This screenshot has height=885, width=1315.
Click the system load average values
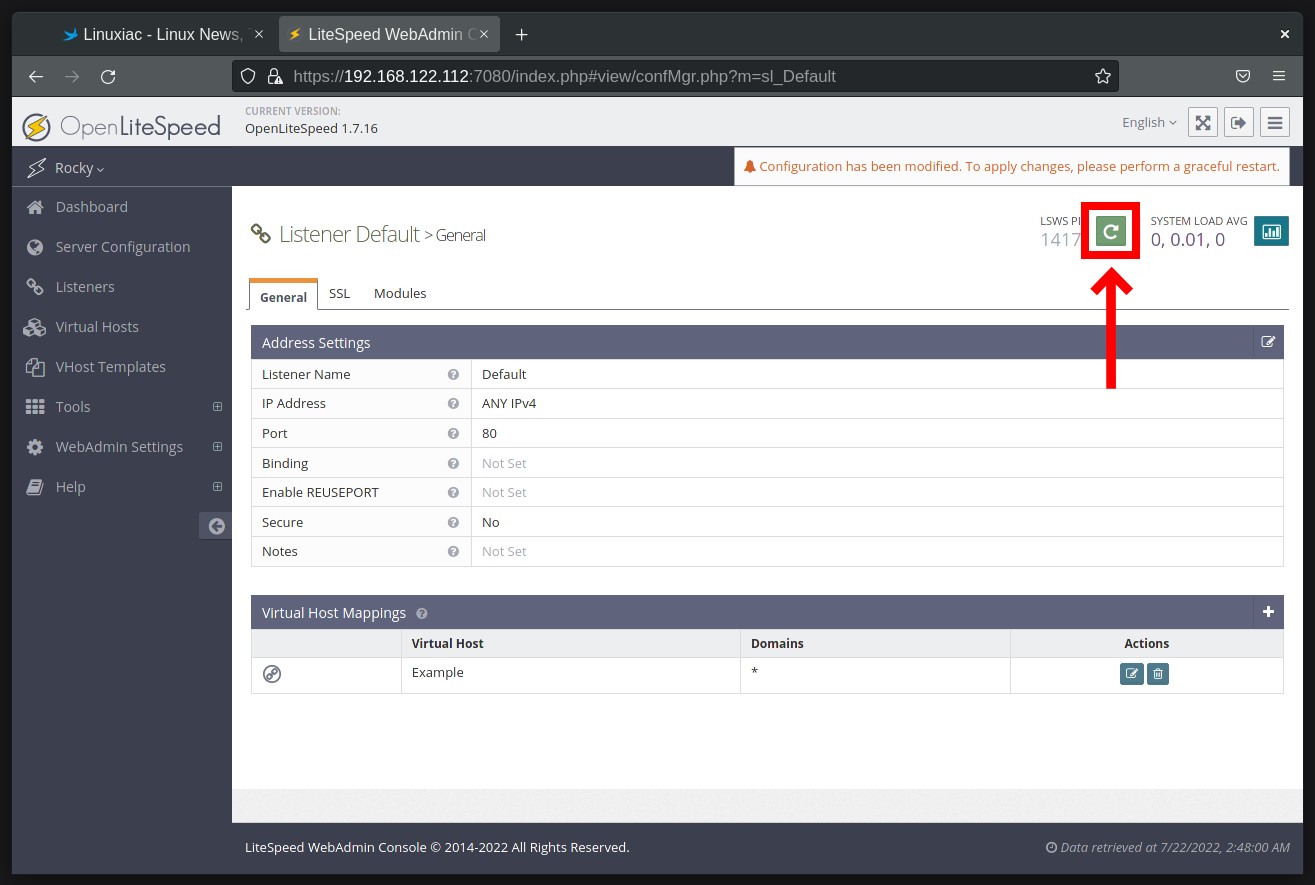pos(1187,239)
